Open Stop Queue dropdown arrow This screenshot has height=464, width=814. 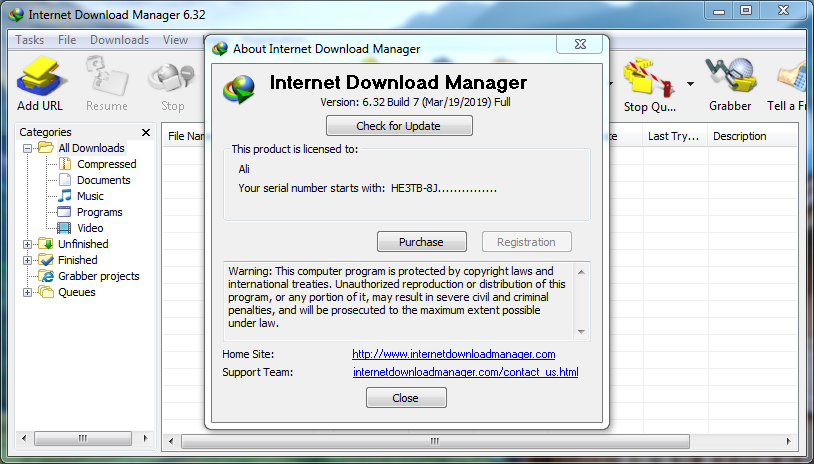pyautogui.click(x=690, y=84)
